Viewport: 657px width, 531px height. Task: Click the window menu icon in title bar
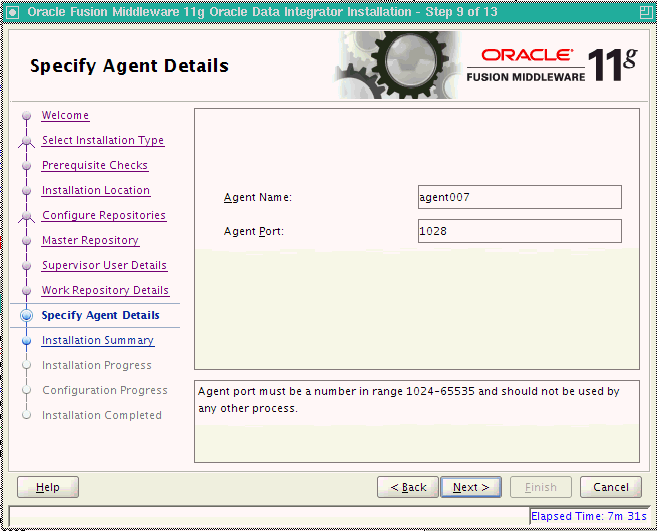click(x=13, y=12)
